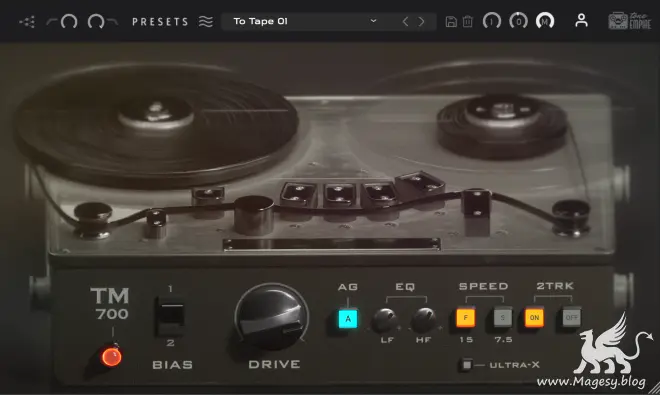Open the user account icon
Viewport: 660px width, 395px height.
click(581, 21)
